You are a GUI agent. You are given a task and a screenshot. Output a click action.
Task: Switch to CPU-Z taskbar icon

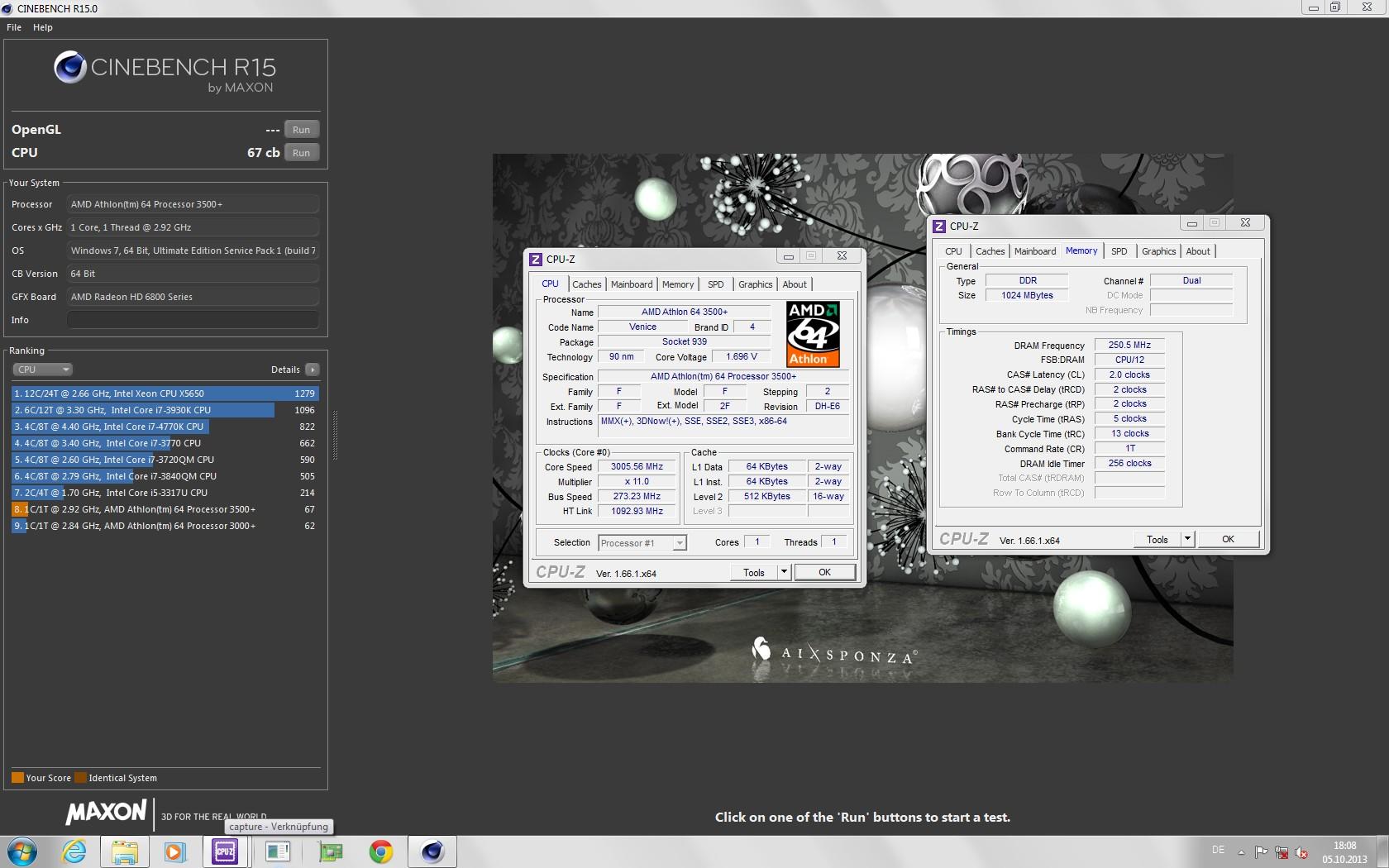pos(225,851)
